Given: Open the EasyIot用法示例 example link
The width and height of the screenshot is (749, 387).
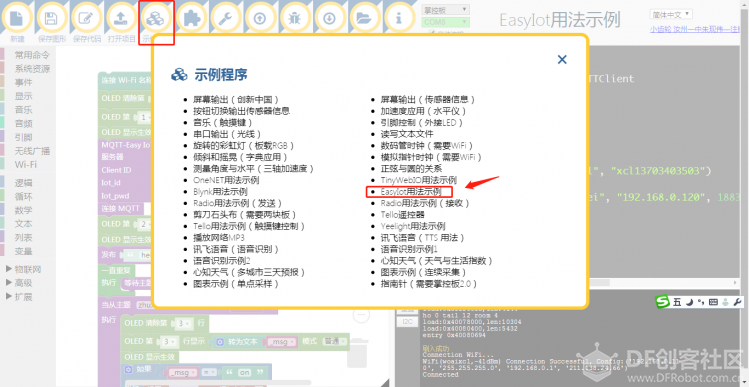Looking at the screenshot, I should click(x=411, y=192).
